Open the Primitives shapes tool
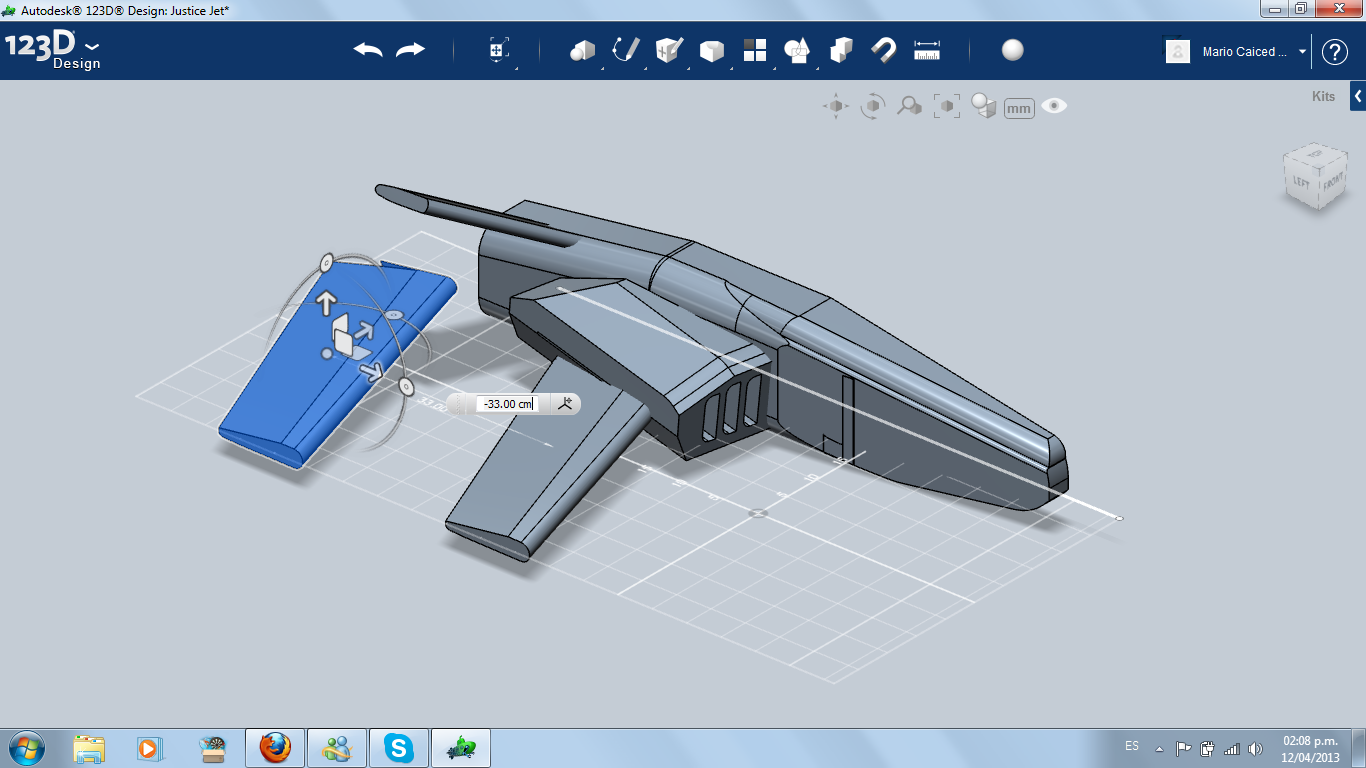This screenshot has height=768, width=1366. click(582, 50)
